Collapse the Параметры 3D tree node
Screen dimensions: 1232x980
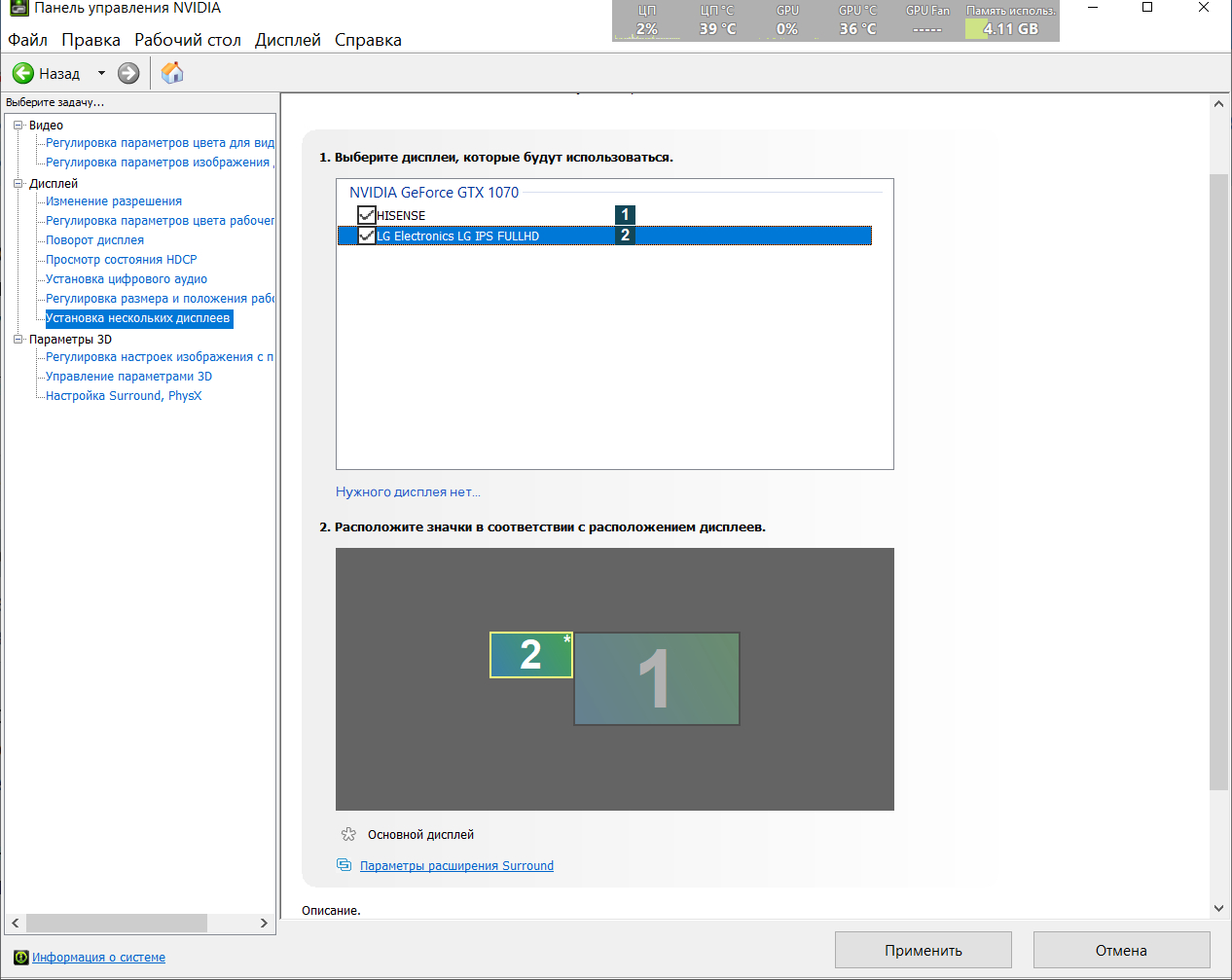click(18, 340)
